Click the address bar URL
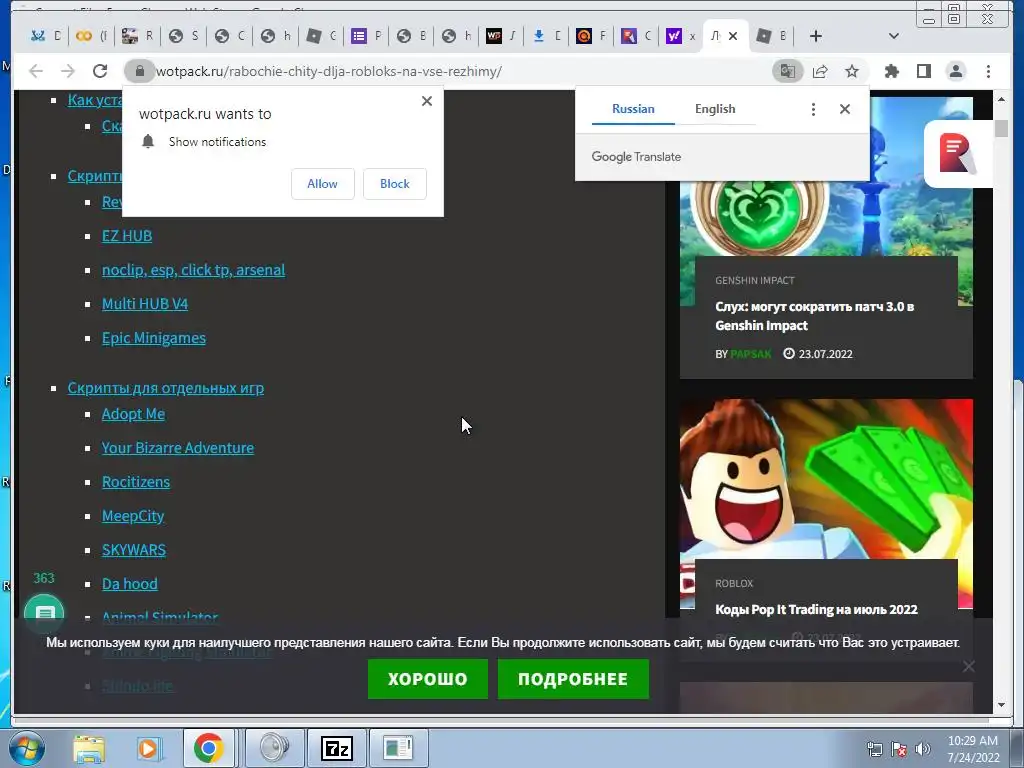 (328, 71)
